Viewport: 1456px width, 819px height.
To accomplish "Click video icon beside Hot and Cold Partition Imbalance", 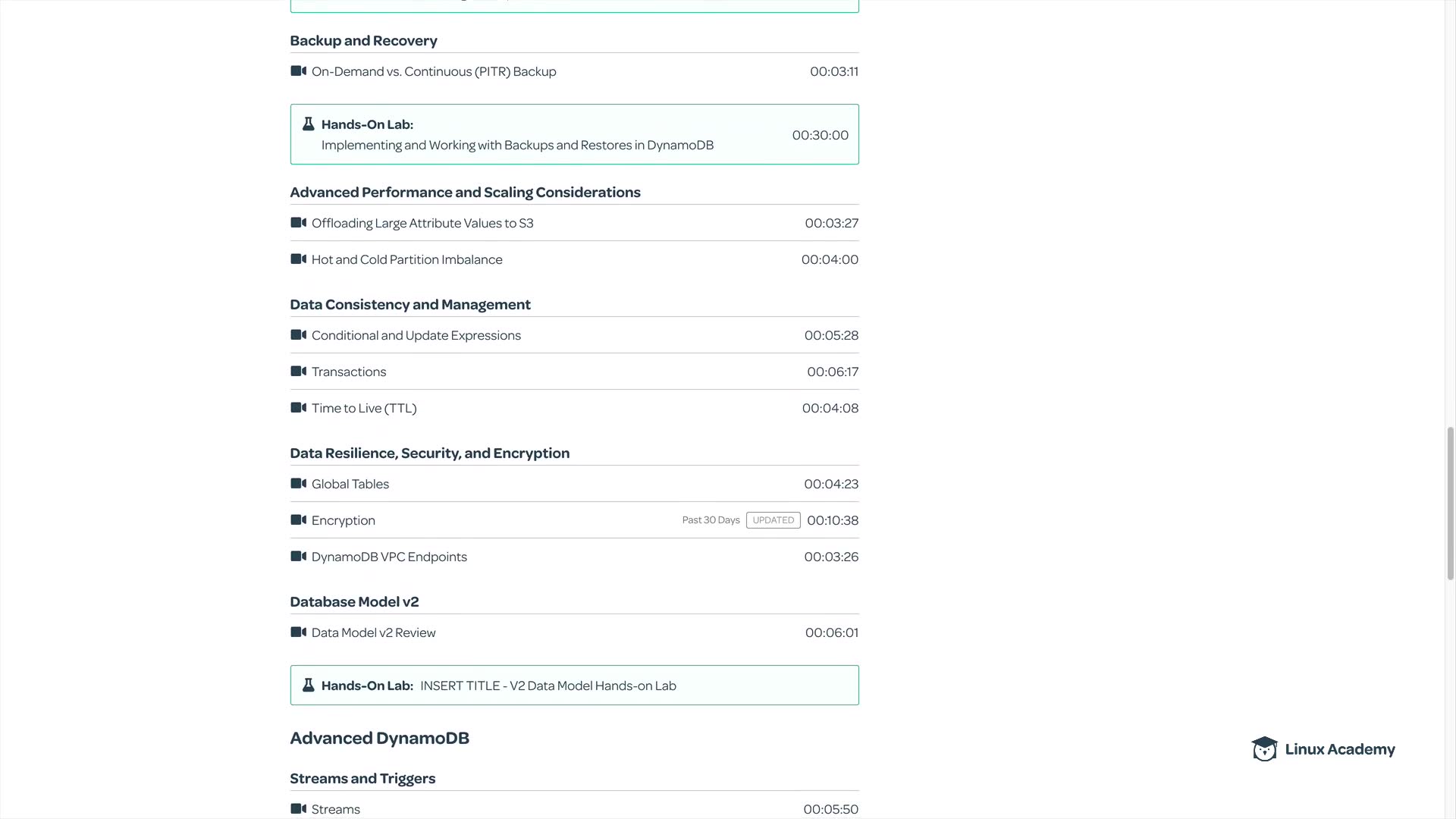I will [298, 259].
